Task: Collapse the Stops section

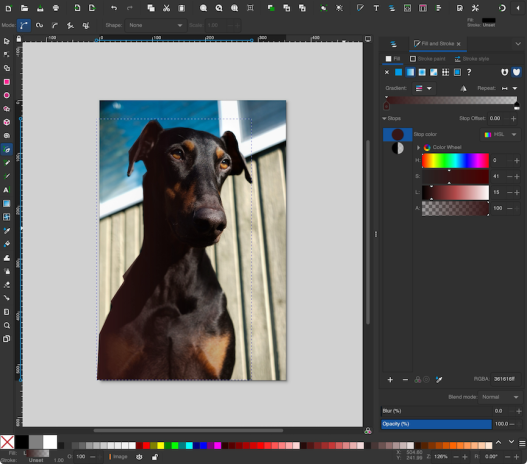Action: coord(384,118)
